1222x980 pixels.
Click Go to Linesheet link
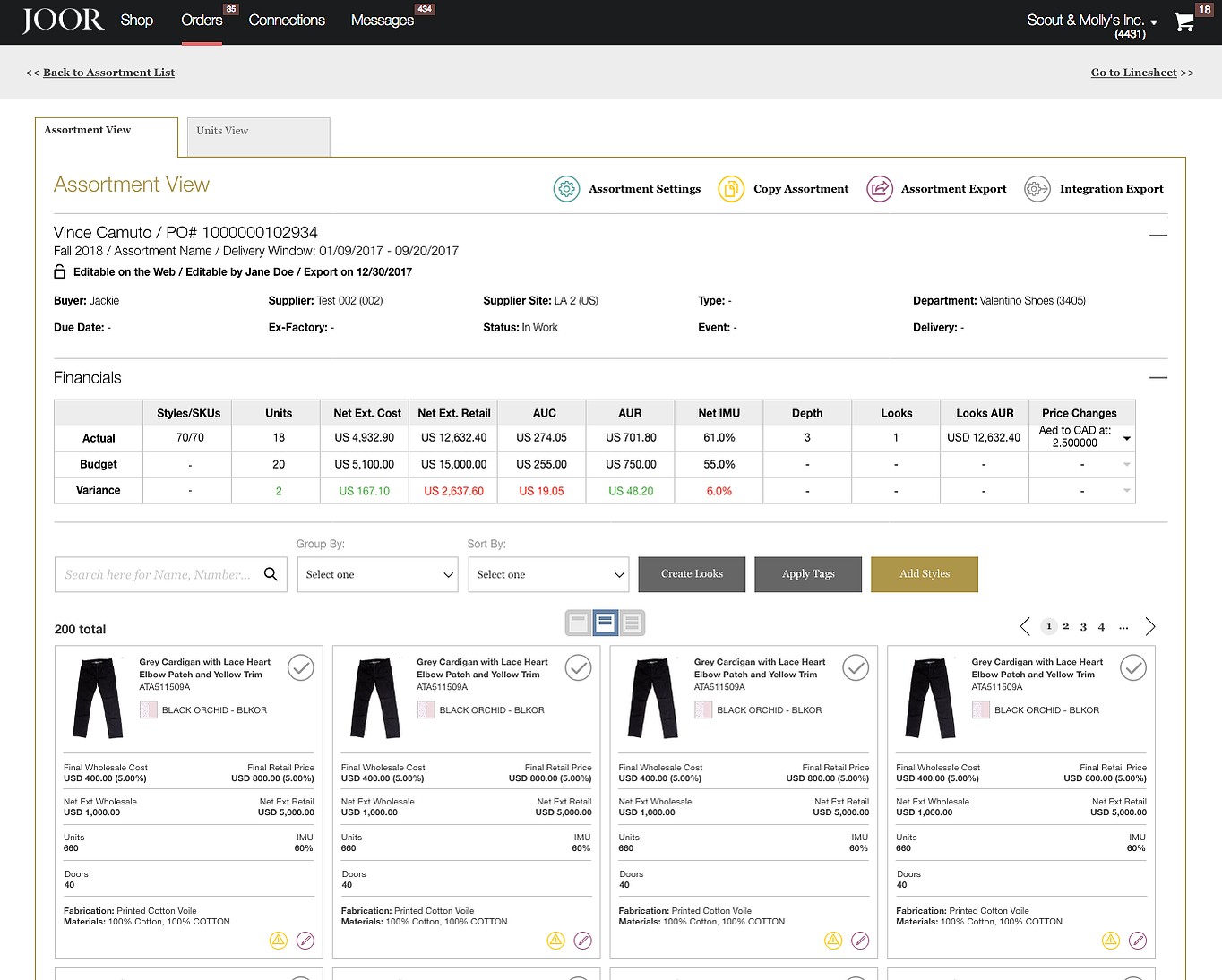pos(1134,73)
